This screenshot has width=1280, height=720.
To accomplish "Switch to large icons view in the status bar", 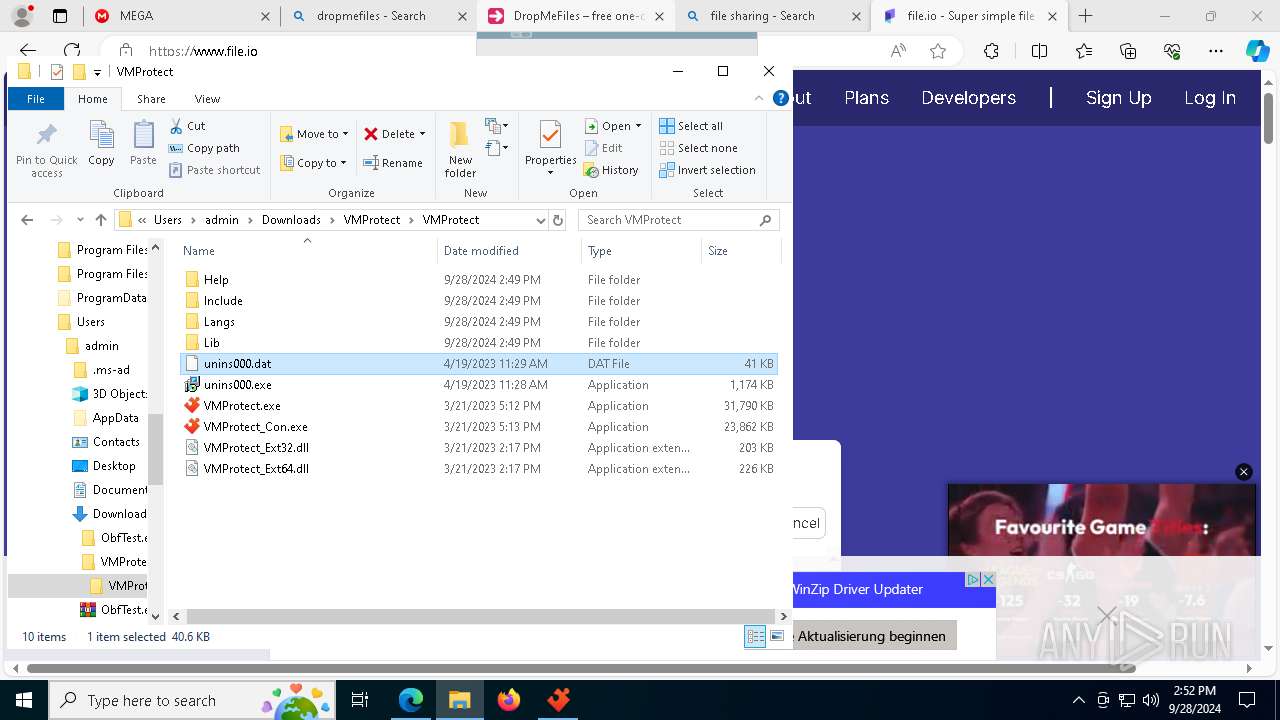I will 776,637.
